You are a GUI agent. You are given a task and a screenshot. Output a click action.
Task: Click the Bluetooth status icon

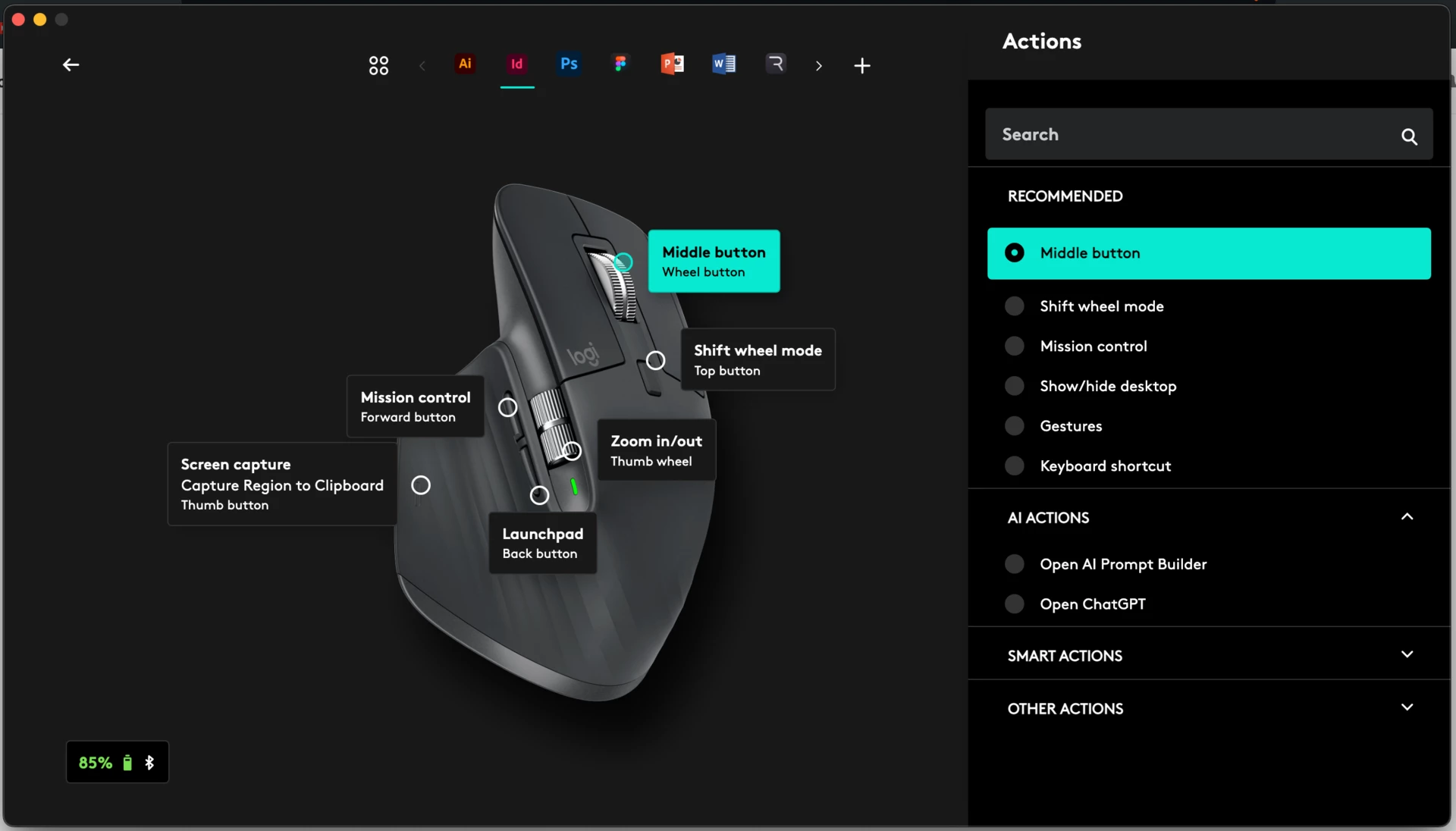point(149,762)
